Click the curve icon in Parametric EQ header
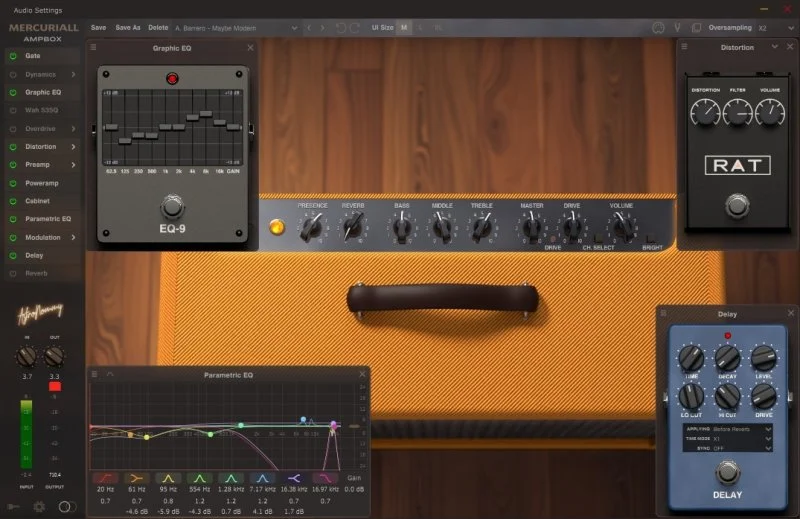800x519 pixels. point(110,375)
